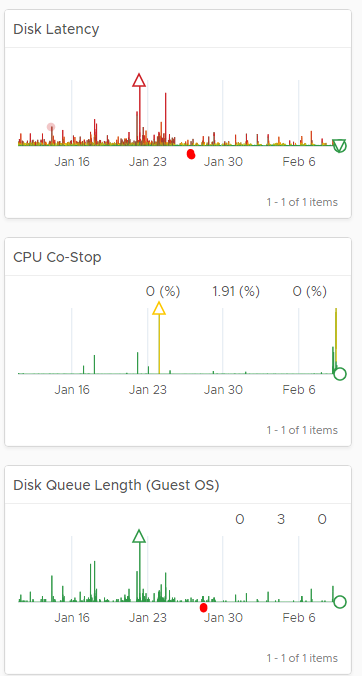
Task: Click the 1.91 (%) value in CPU Co-Stop
Action: [236, 292]
